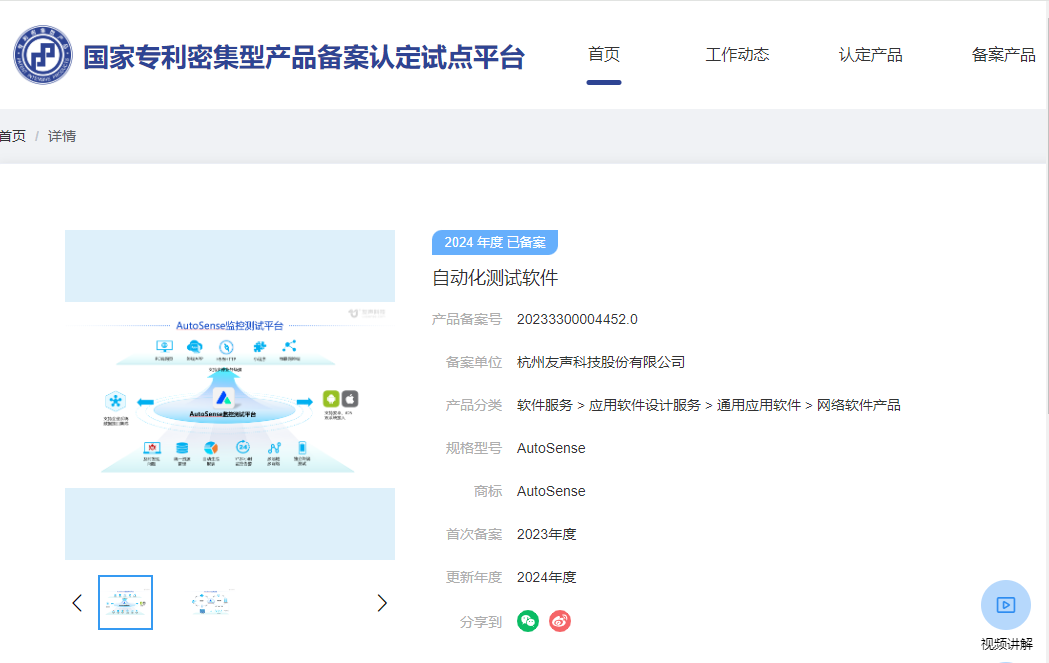This screenshot has width=1049, height=663.
Task: Click the 首次备案 value 2023年度
Action: (x=547, y=534)
